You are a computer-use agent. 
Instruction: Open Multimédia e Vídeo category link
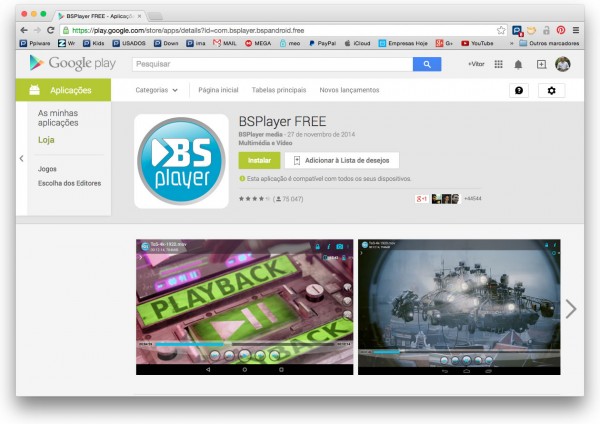pos(265,143)
